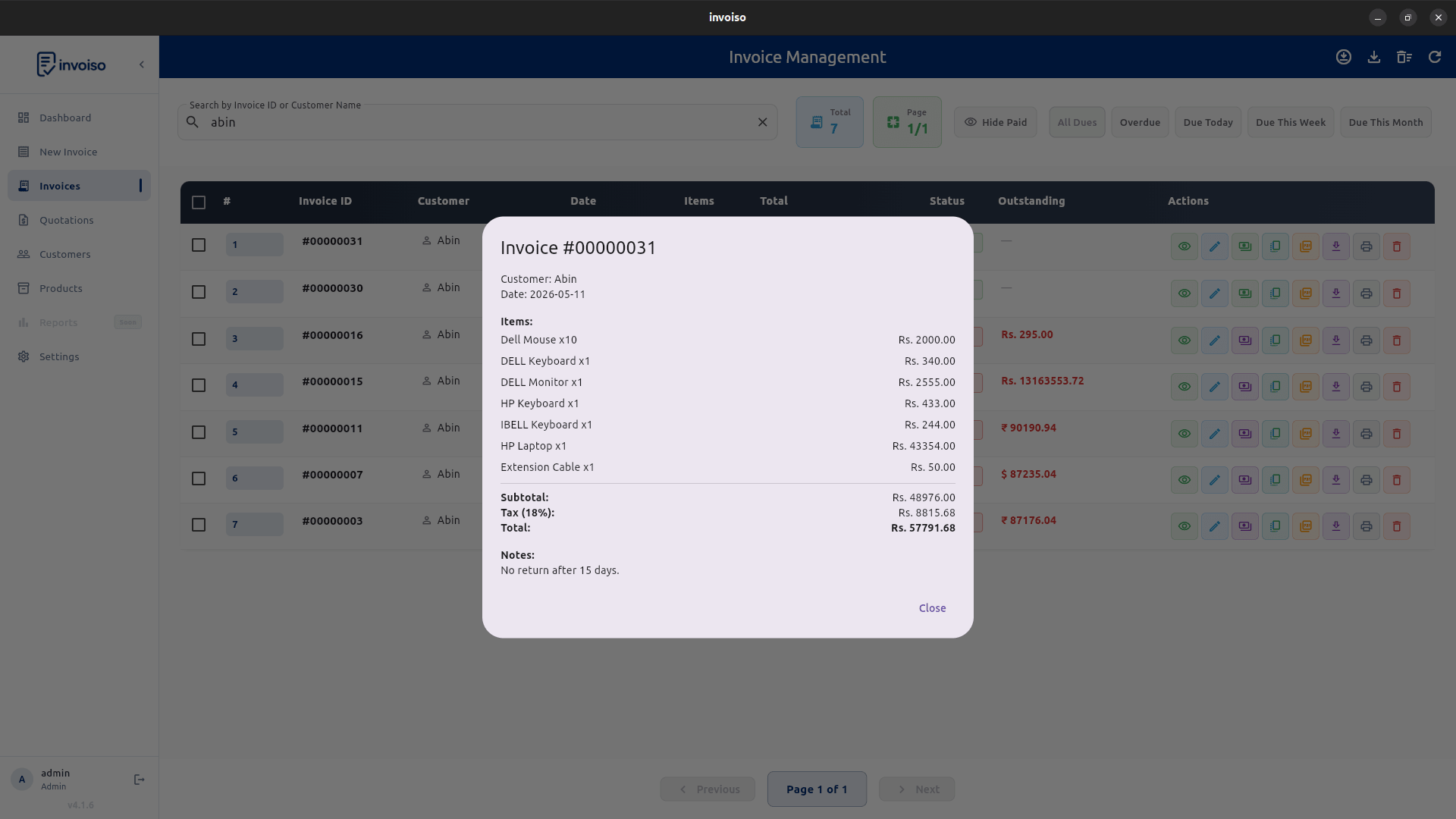
Task: Print invoice #00000030
Action: pyautogui.click(x=1367, y=293)
